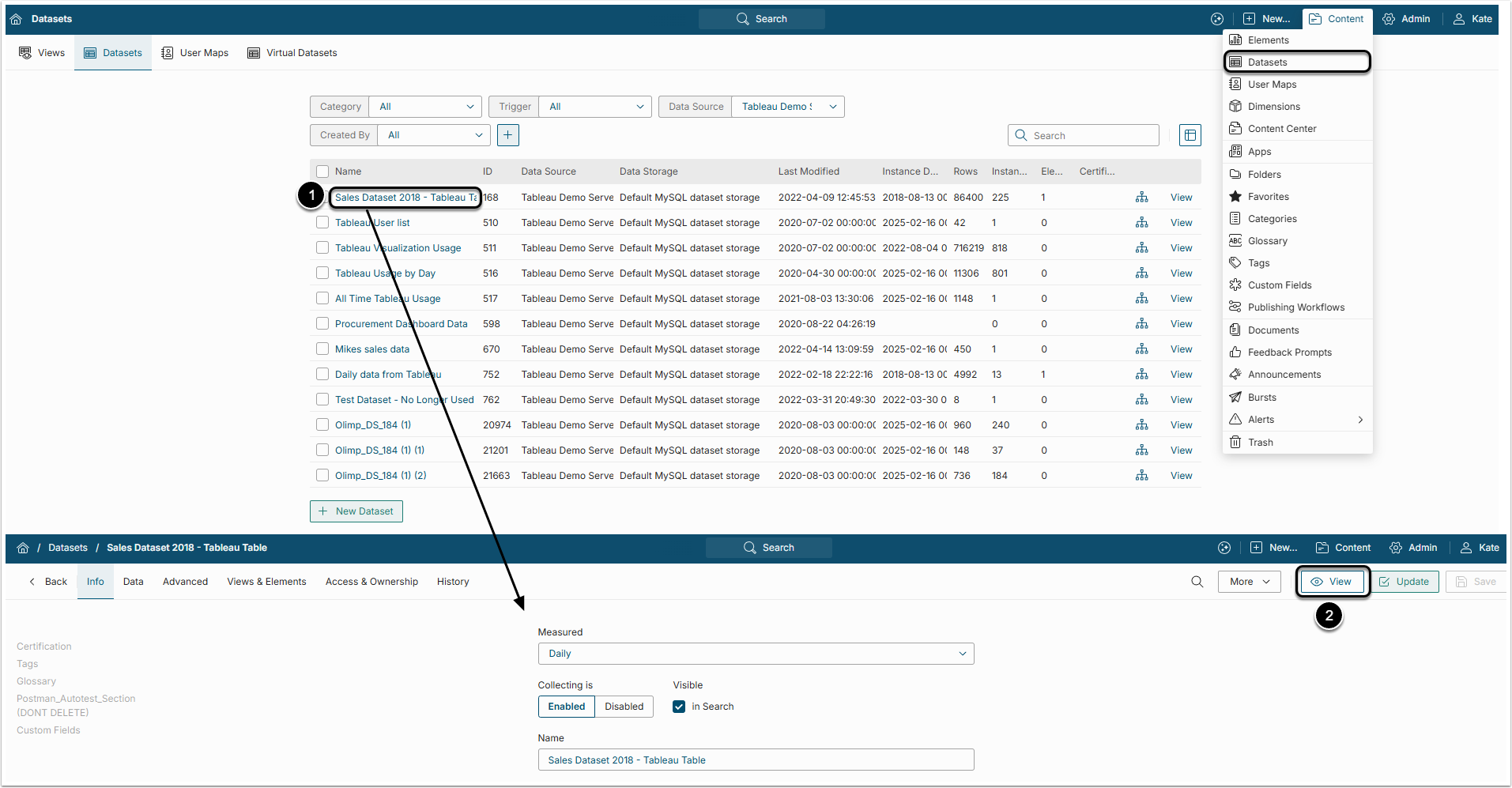Check the box for Mikes sales data

point(322,349)
